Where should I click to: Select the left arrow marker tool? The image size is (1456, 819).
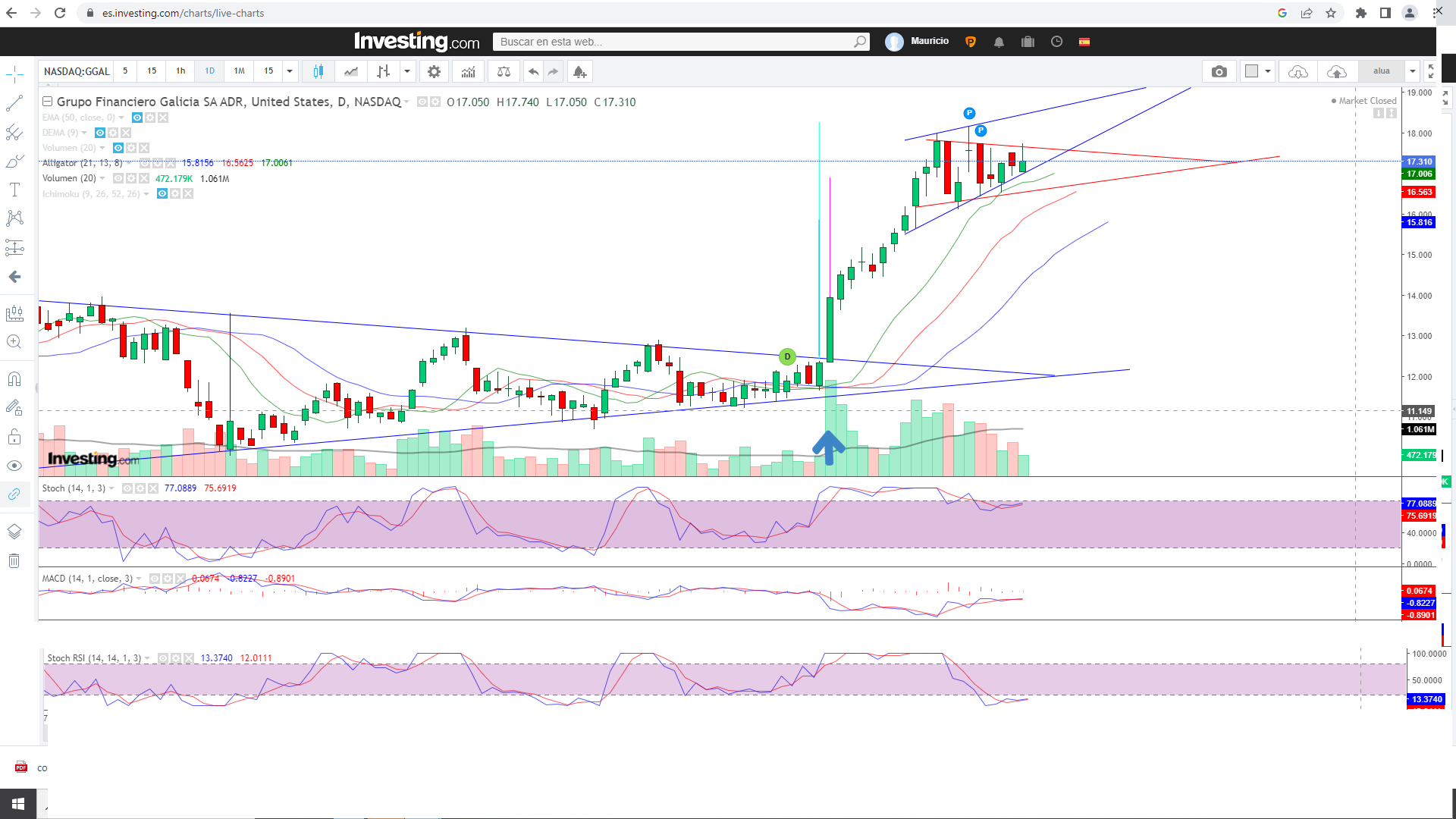14,277
